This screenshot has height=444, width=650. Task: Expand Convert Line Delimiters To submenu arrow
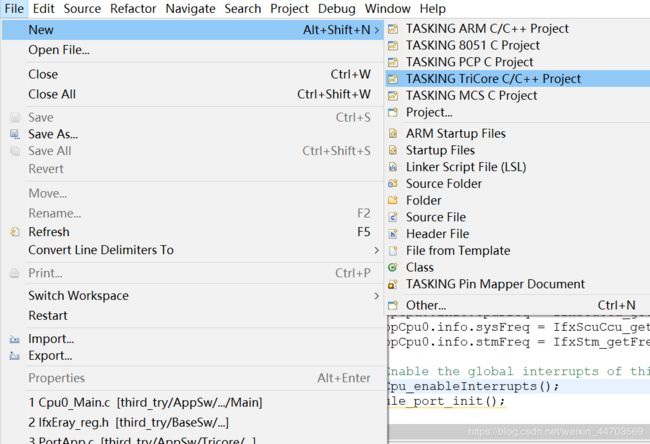(x=376, y=250)
